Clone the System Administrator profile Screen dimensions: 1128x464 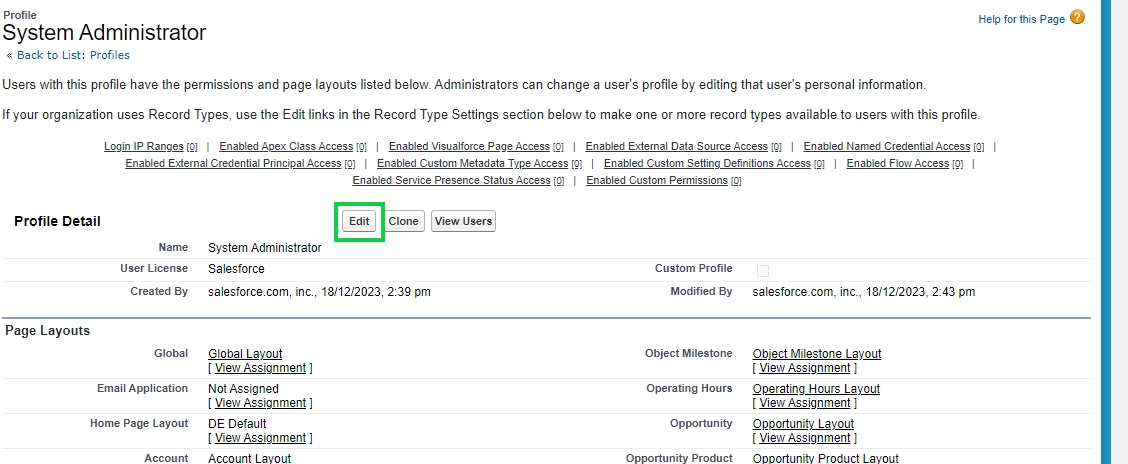pos(403,221)
